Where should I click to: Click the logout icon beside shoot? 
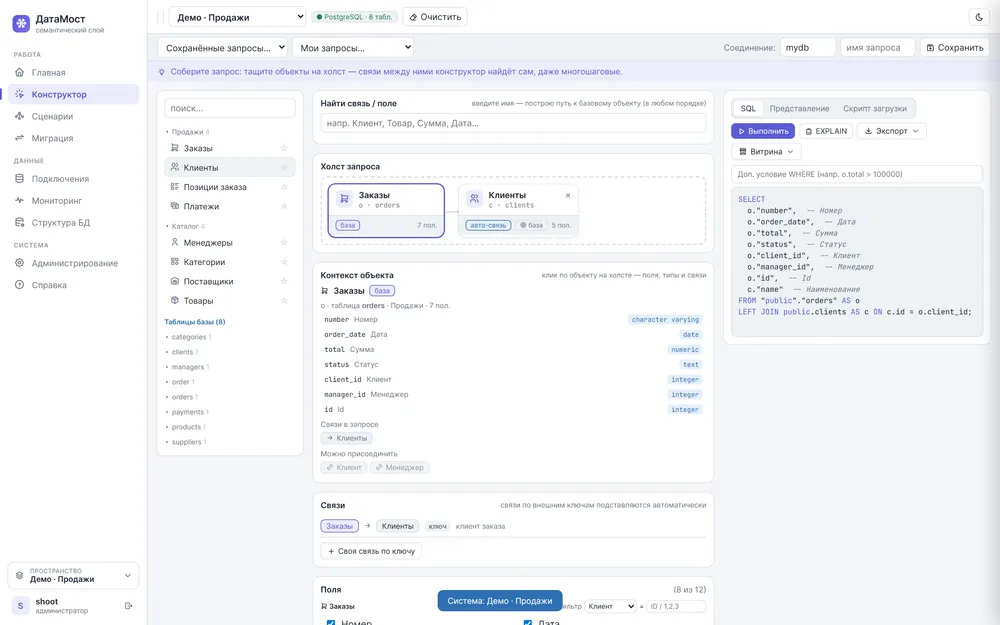[x=128, y=606]
